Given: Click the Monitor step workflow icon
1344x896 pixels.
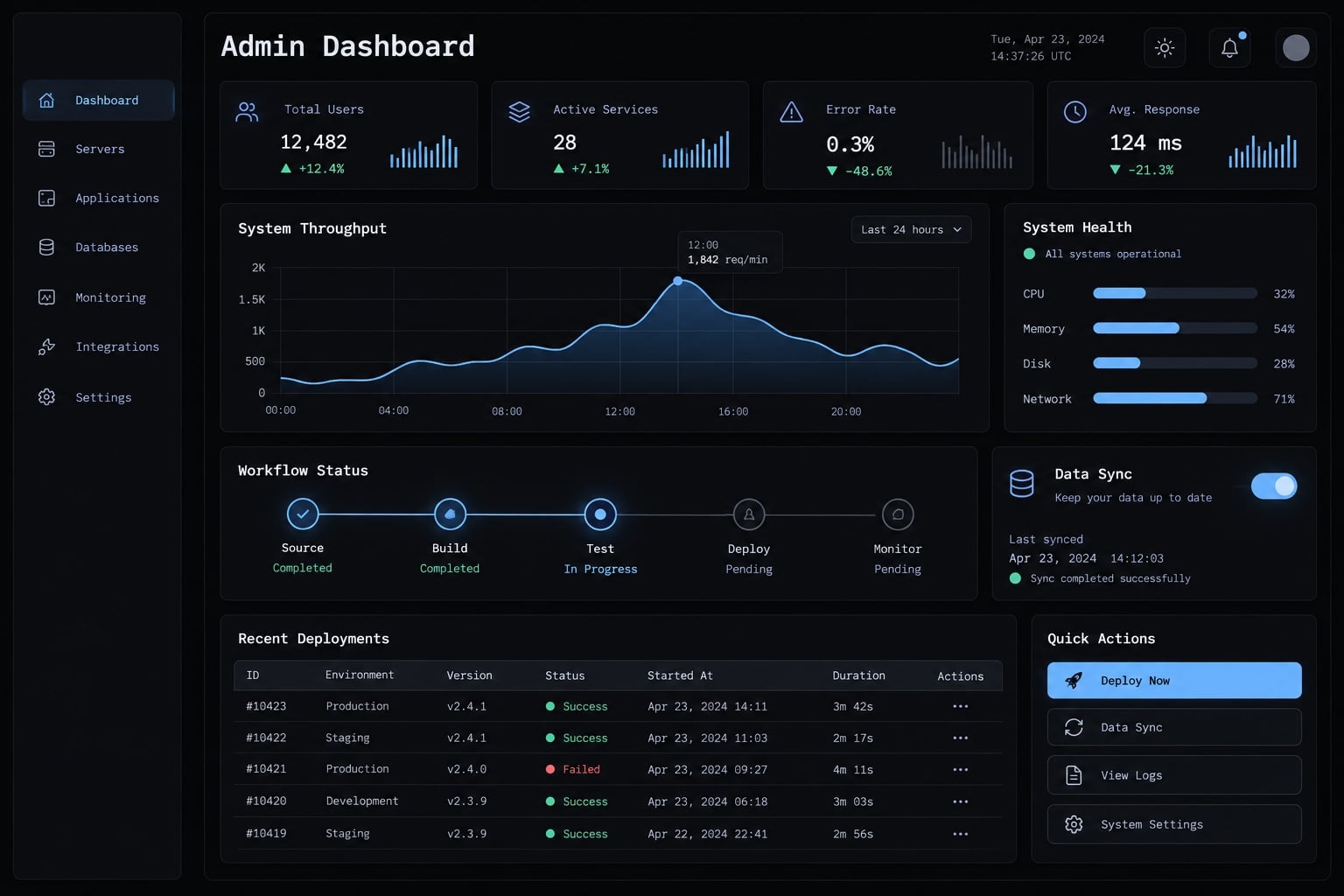Looking at the screenshot, I should tap(898, 514).
